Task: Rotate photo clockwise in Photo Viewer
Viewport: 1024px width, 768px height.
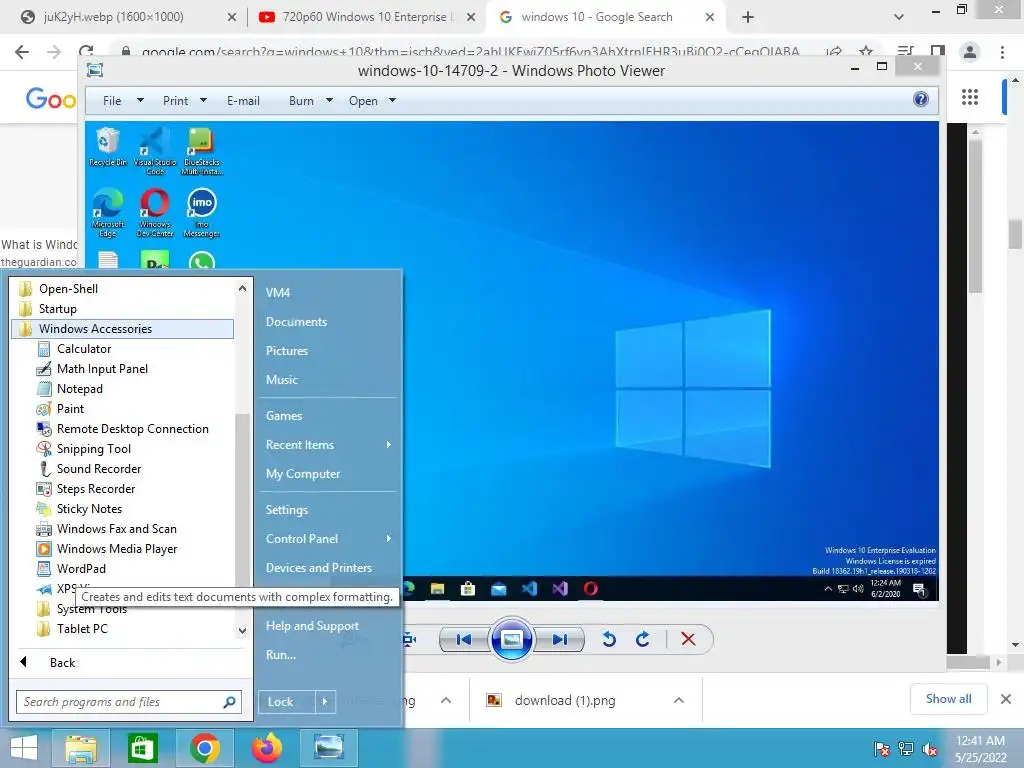Action: pyautogui.click(x=643, y=639)
